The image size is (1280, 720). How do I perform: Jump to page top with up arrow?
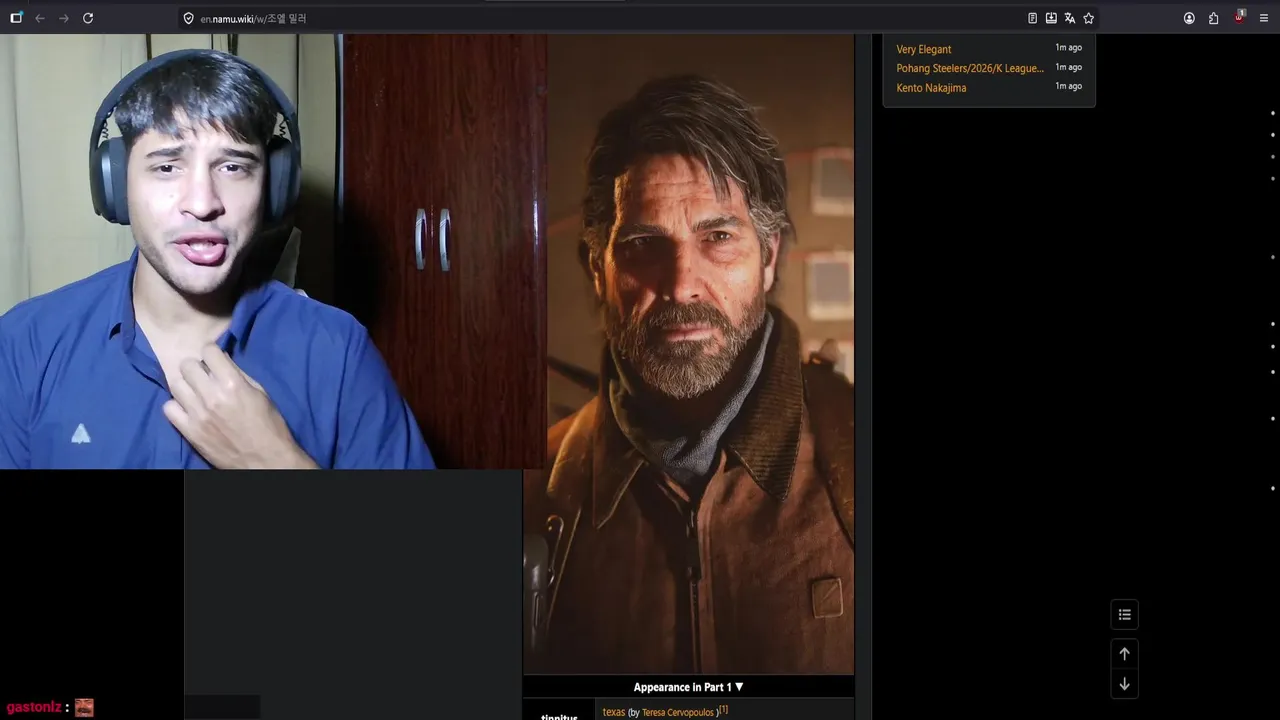tap(1124, 653)
